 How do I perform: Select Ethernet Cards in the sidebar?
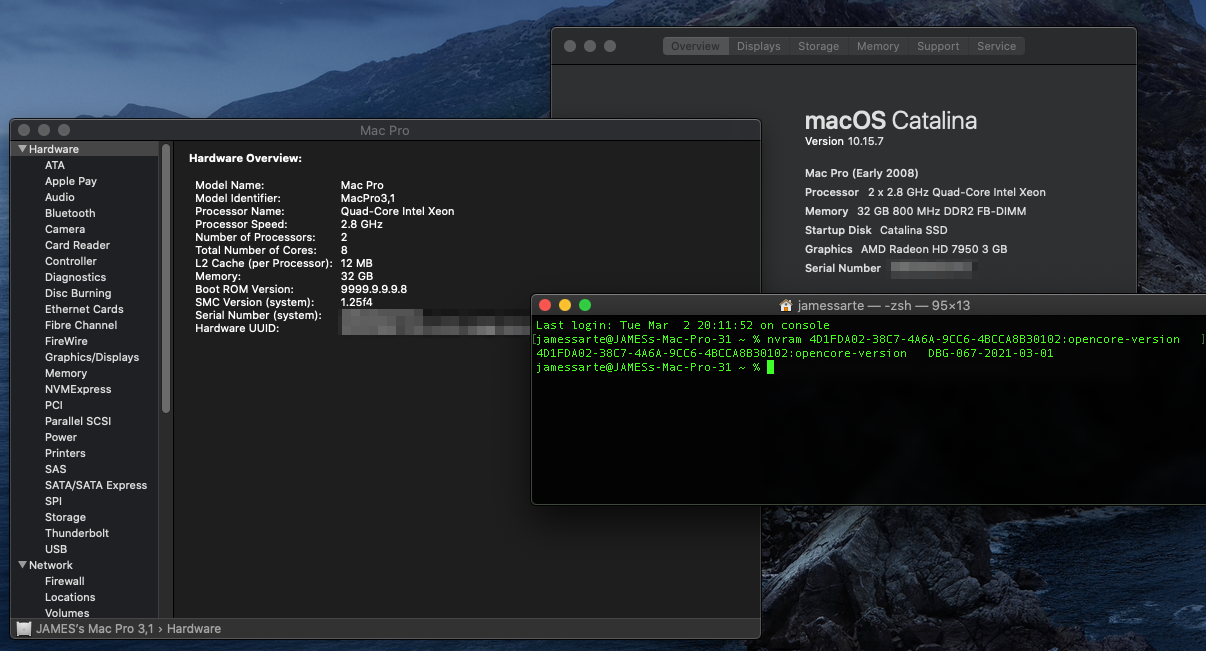[x=84, y=309]
